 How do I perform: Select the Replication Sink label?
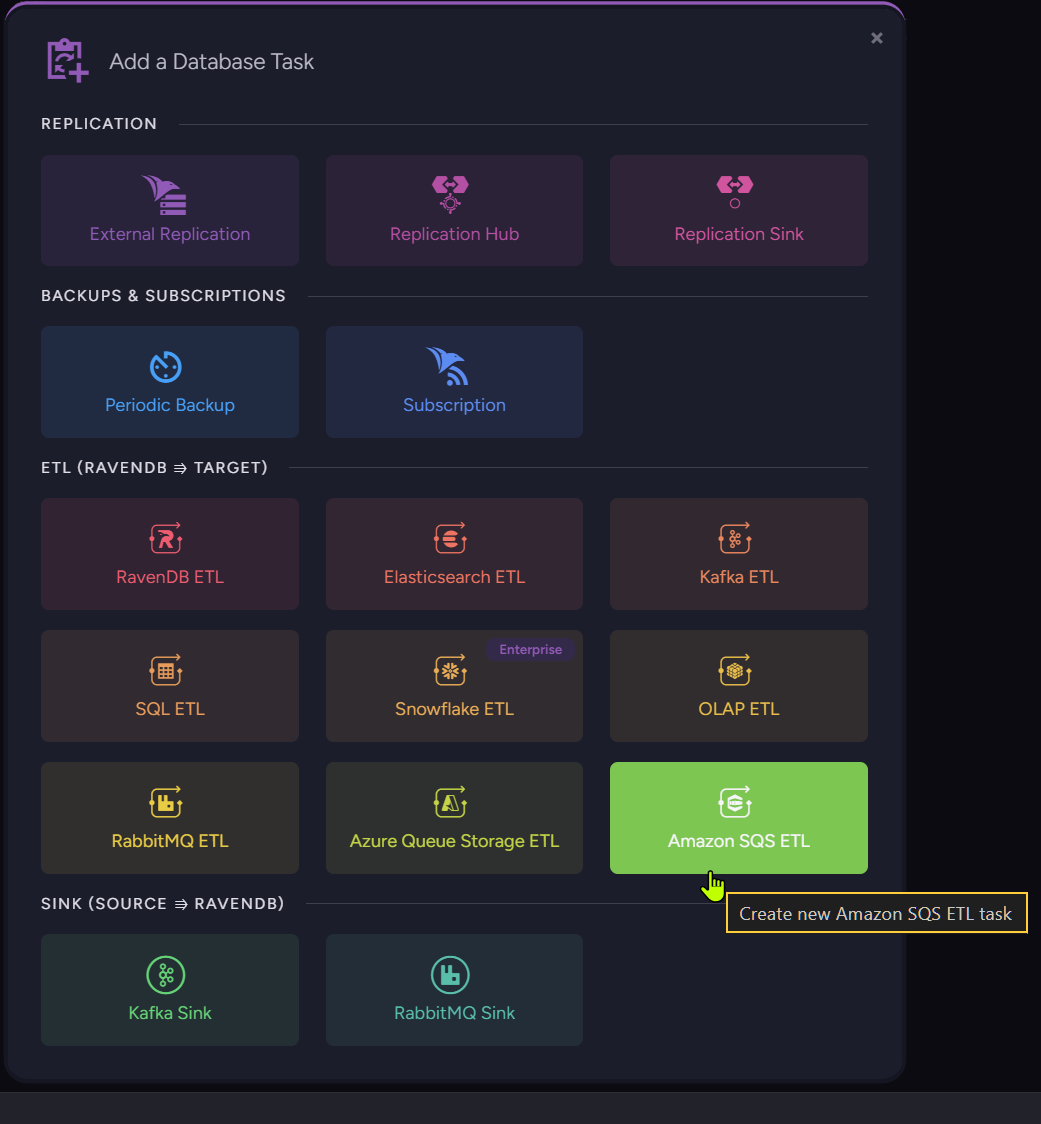[x=738, y=234]
